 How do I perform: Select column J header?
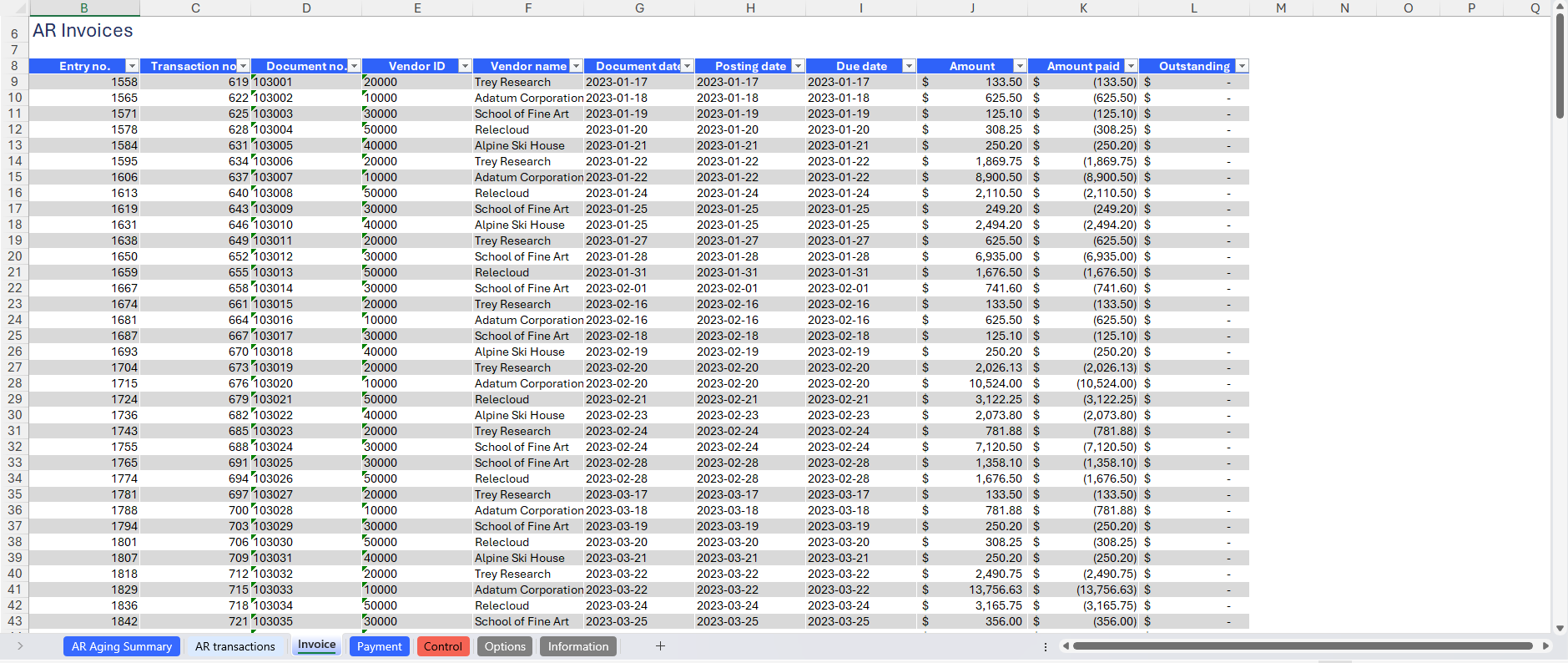point(972,8)
